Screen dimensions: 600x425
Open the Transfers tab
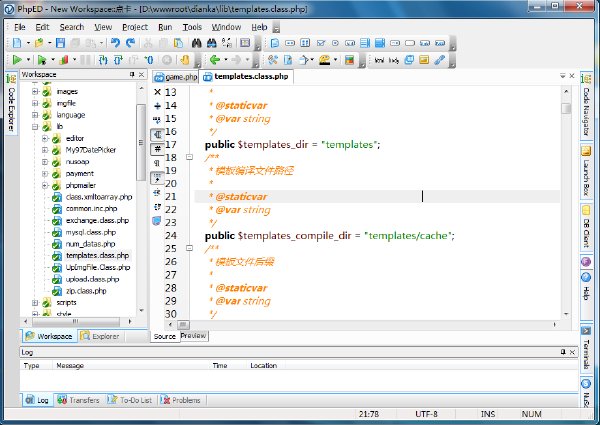(x=78, y=400)
